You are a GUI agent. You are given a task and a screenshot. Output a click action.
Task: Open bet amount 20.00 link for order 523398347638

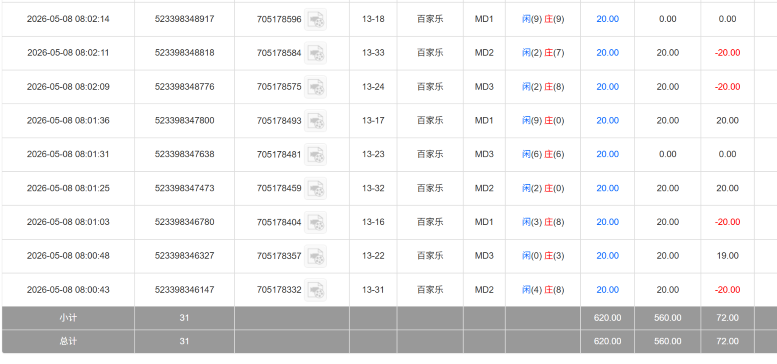point(607,154)
